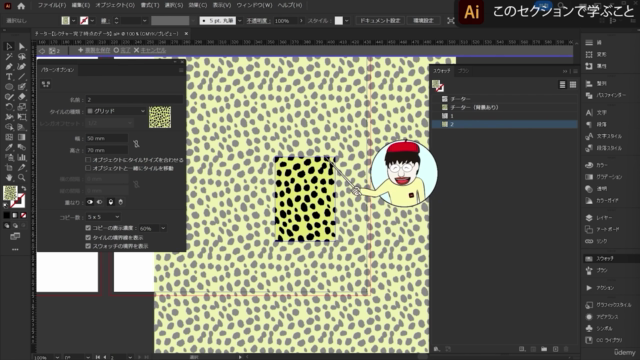Open the Actions panel icon

click(x=589, y=288)
